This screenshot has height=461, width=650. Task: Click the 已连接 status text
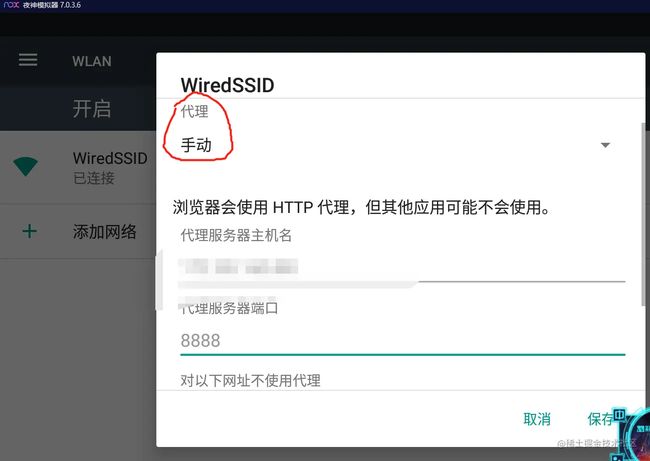click(94, 178)
